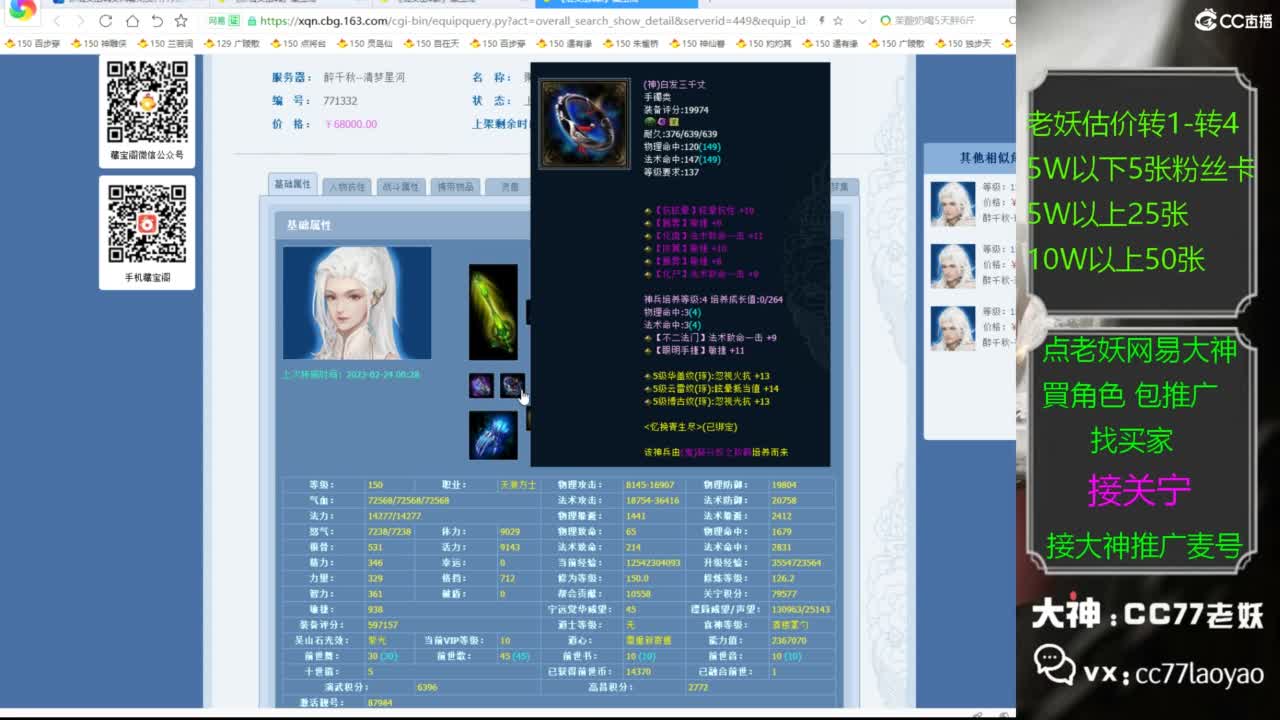Open the '150 朱雀桥' bookmark

click(x=630, y=43)
